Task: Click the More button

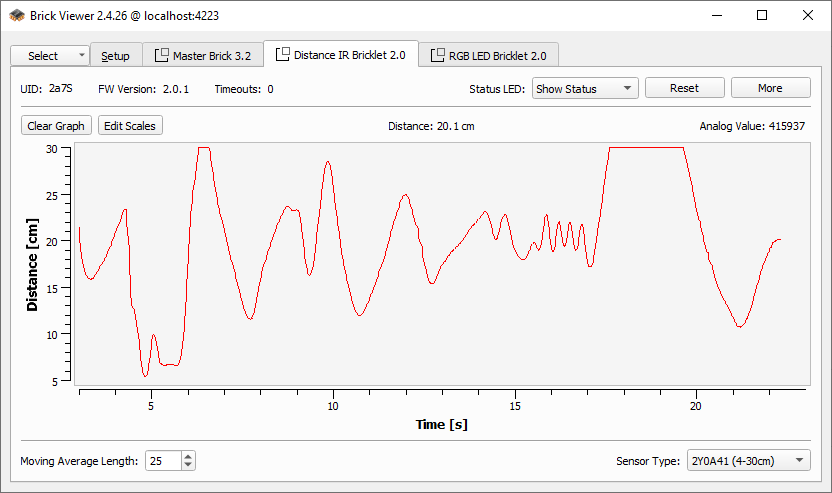Action: [770, 88]
